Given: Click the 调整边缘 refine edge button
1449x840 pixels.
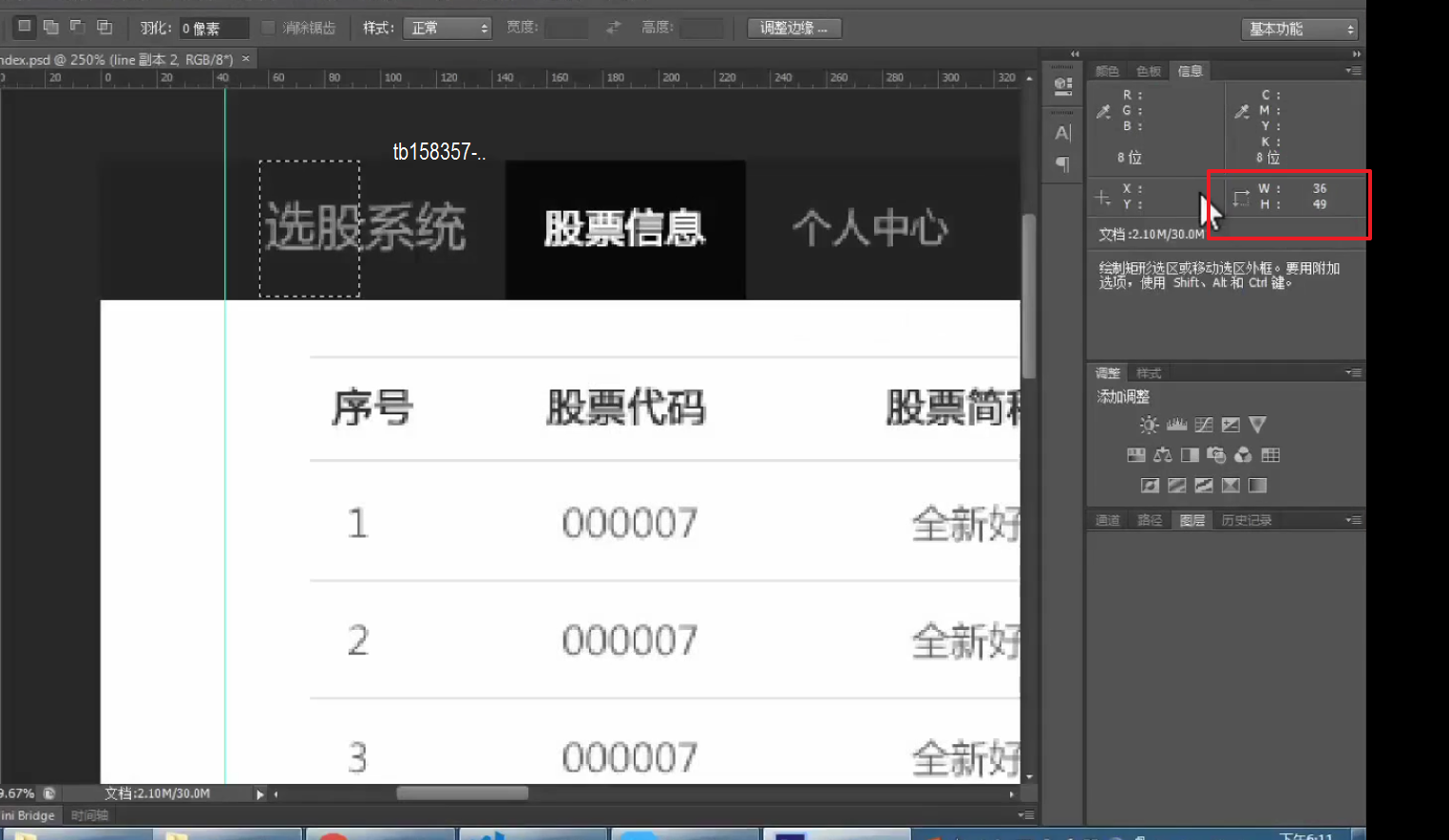Looking at the screenshot, I should (794, 28).
